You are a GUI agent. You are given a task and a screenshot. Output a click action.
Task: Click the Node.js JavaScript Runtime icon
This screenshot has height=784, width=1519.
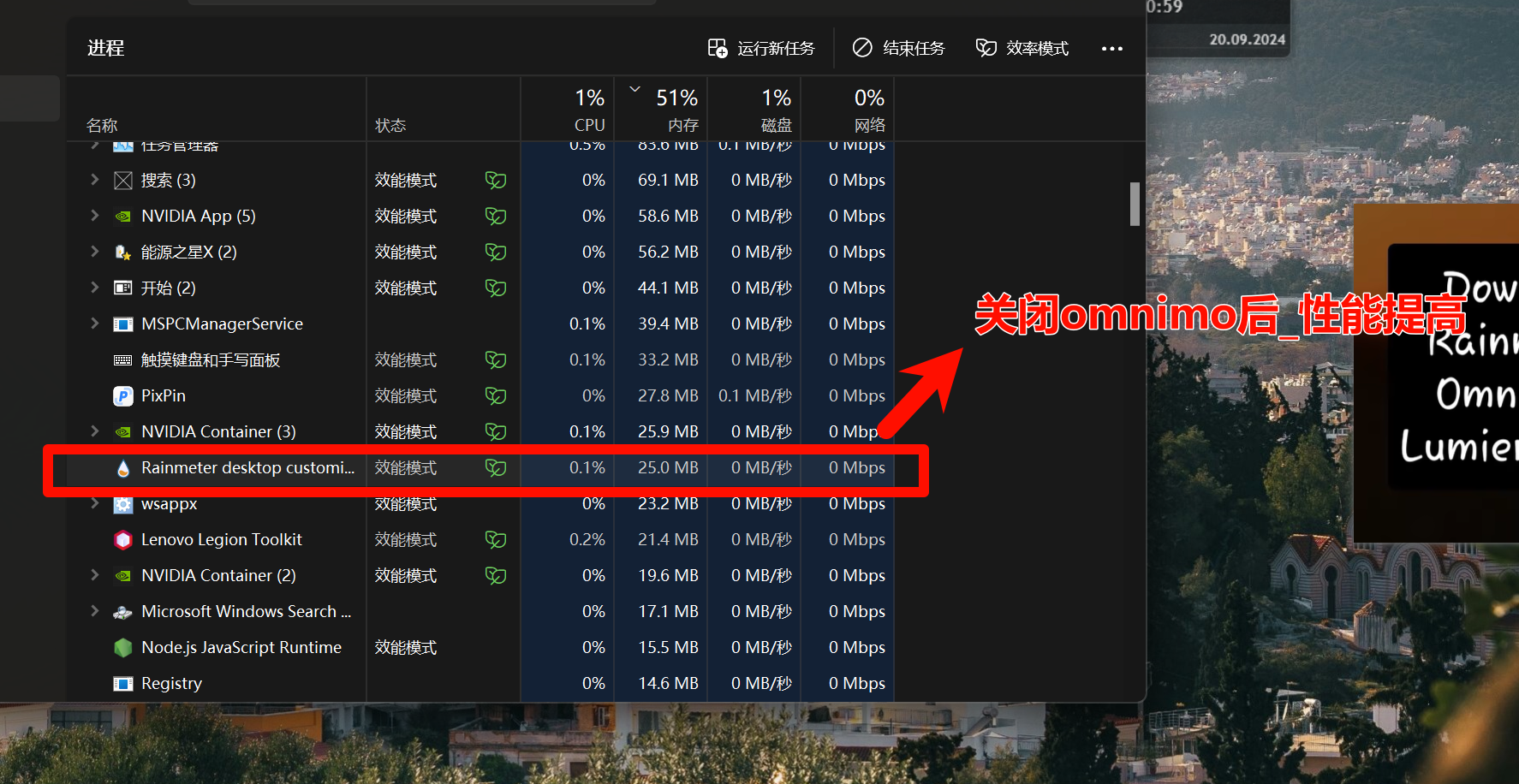[x=123, y=648]
